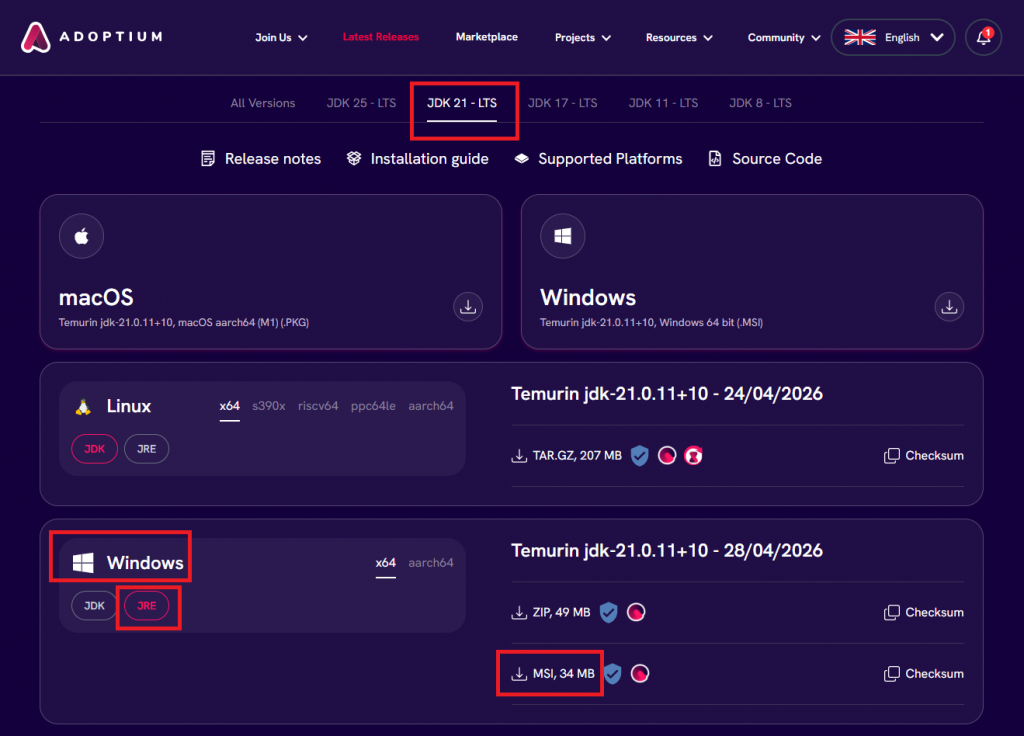
Task: Switch to the All Versions tab
Action: tap(263, 103)
